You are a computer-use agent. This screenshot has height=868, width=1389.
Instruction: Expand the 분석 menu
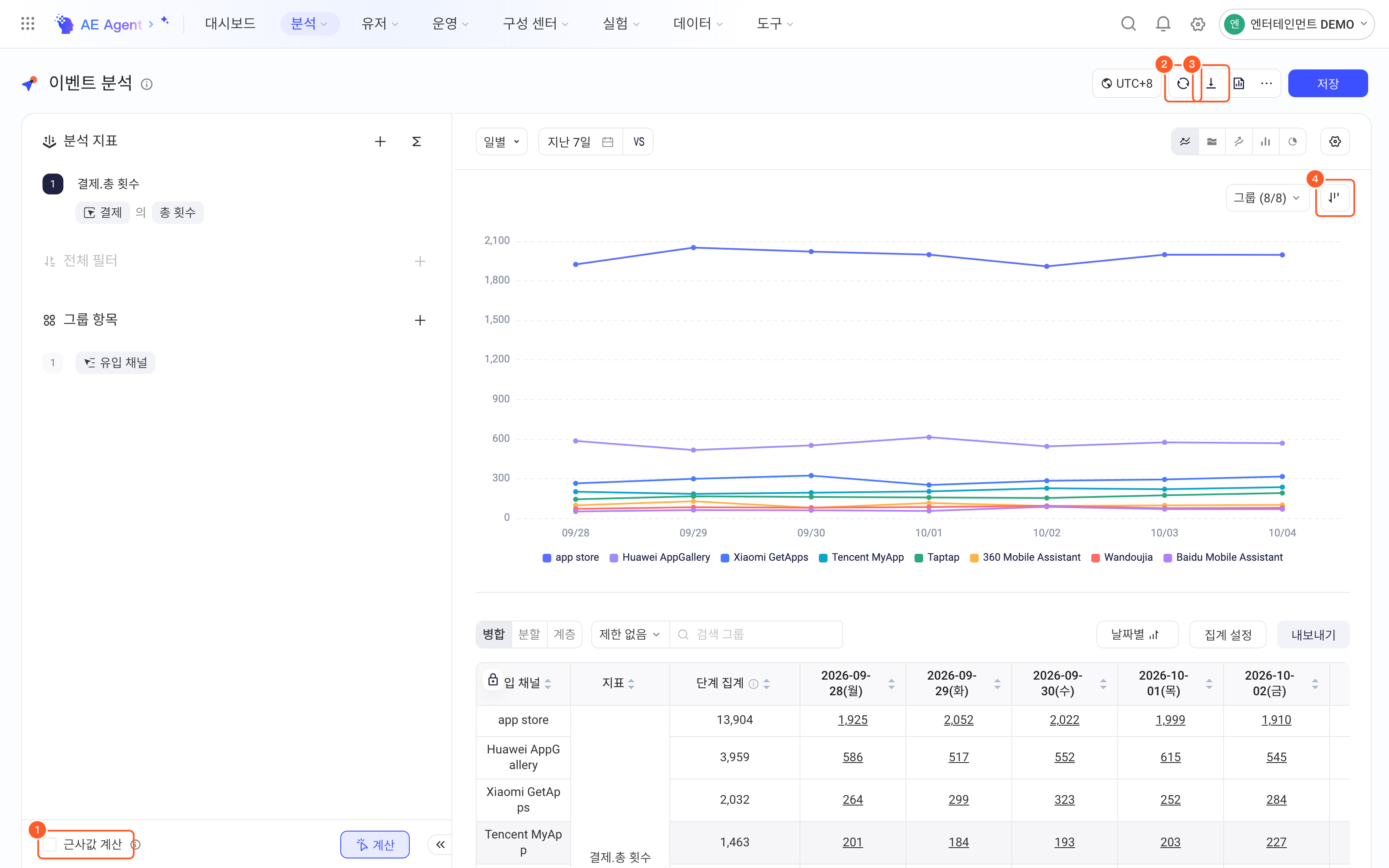point(309,23)
